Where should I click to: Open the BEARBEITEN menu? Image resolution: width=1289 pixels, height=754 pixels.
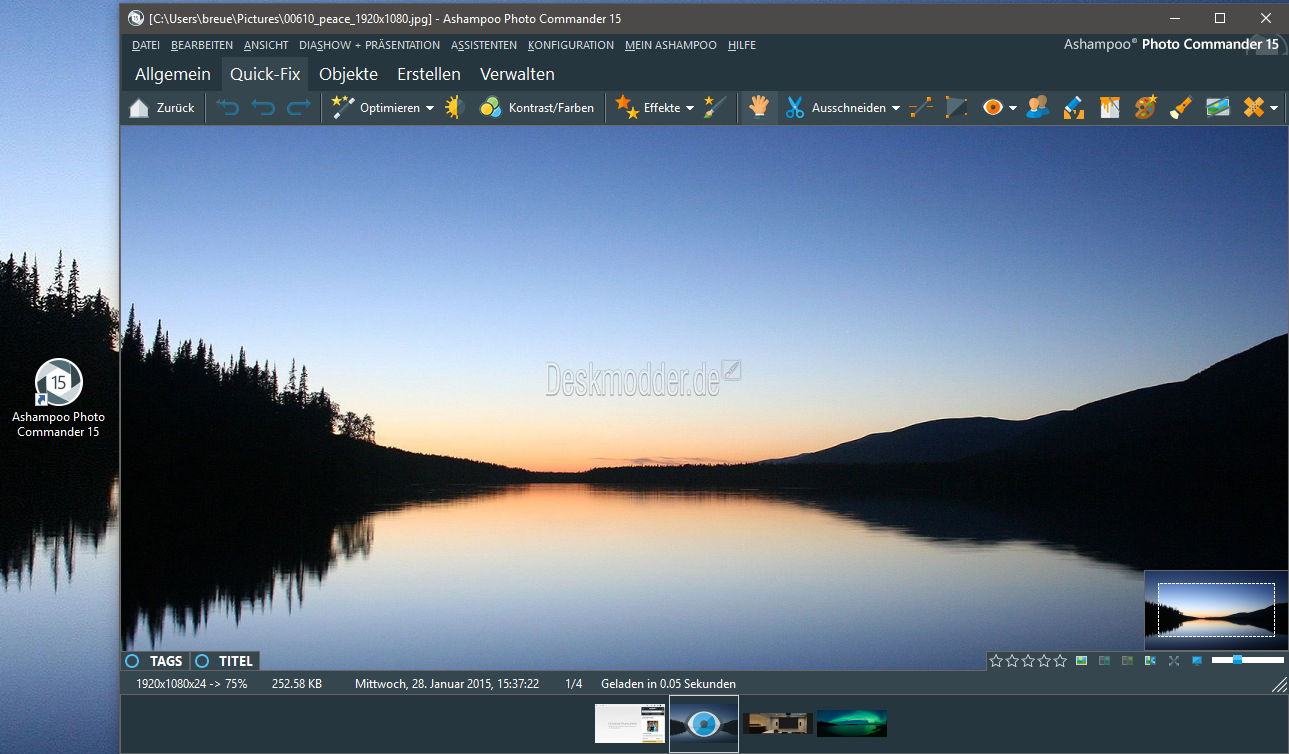click(202, 45)
